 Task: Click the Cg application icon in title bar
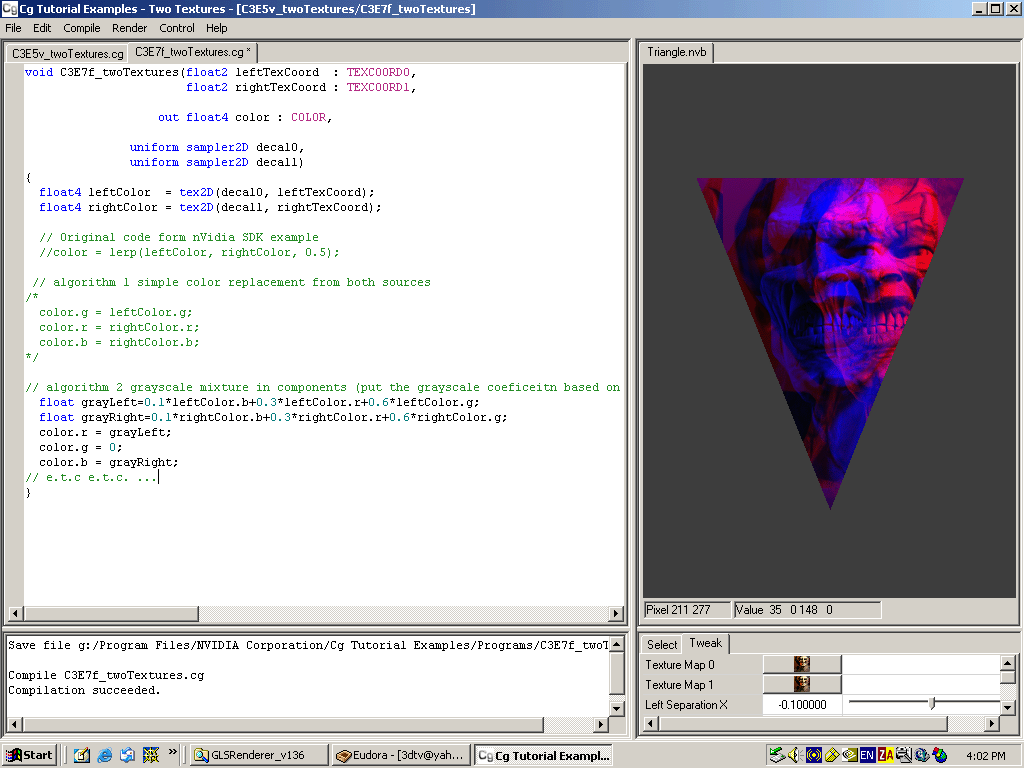(9, 8)
